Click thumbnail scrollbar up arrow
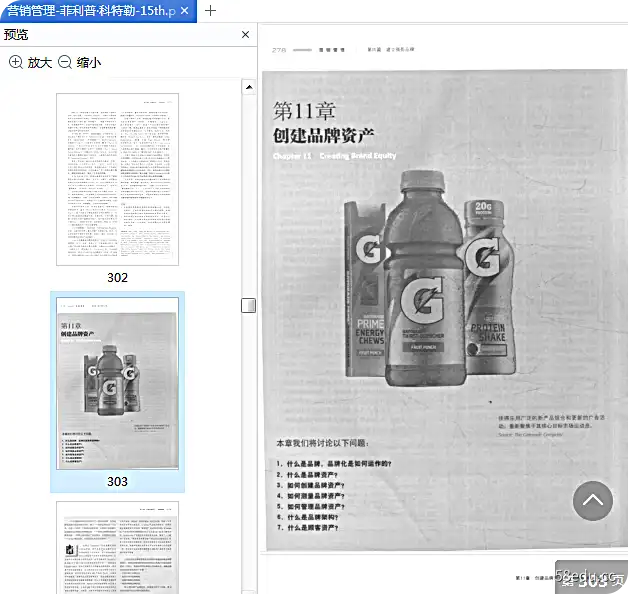The image size is (628, 594). [249, 87]
